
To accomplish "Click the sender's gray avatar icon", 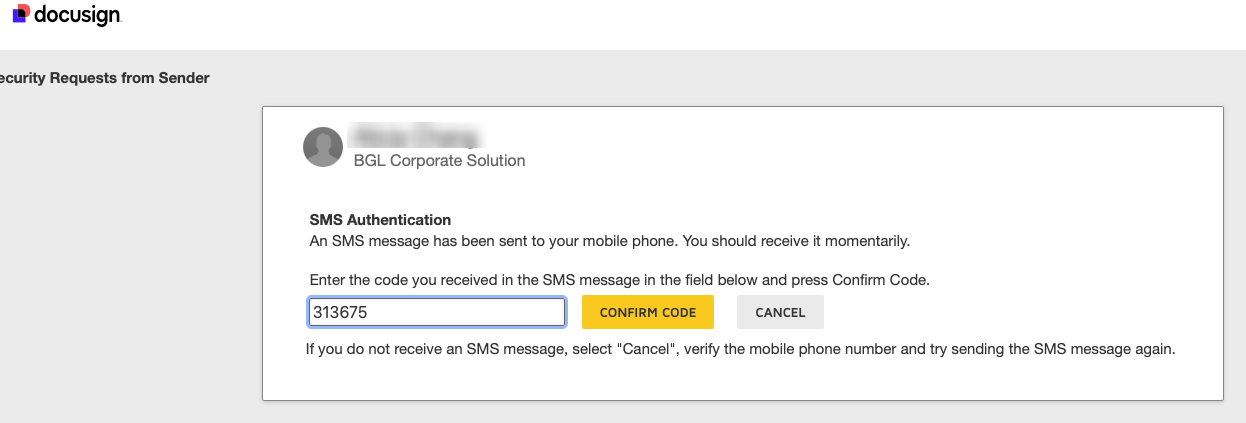I will click(323, 147).
